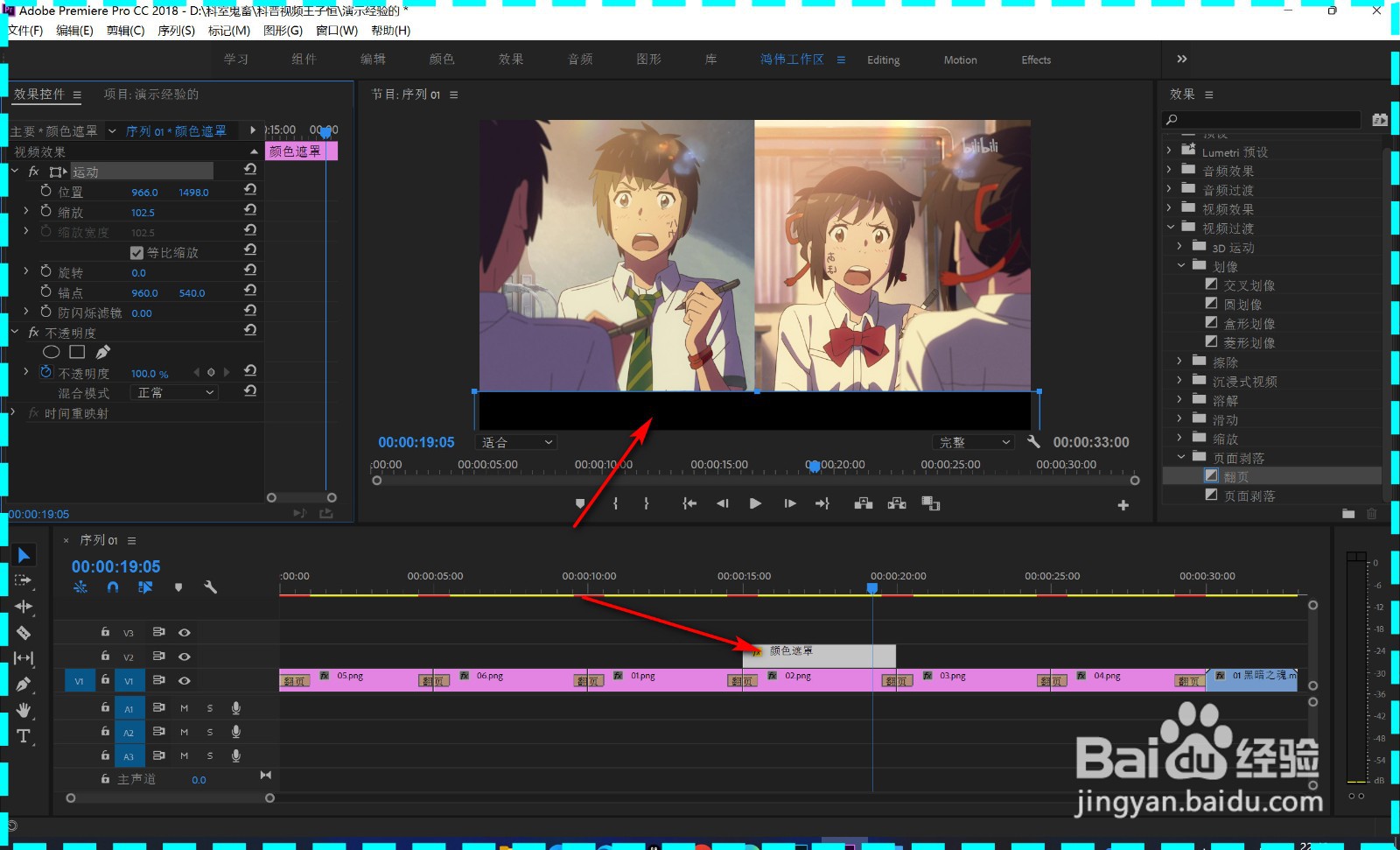Viewport: 1400px width, 850px height.
Task: Open the Edit menu
Action: coord(74,31)
